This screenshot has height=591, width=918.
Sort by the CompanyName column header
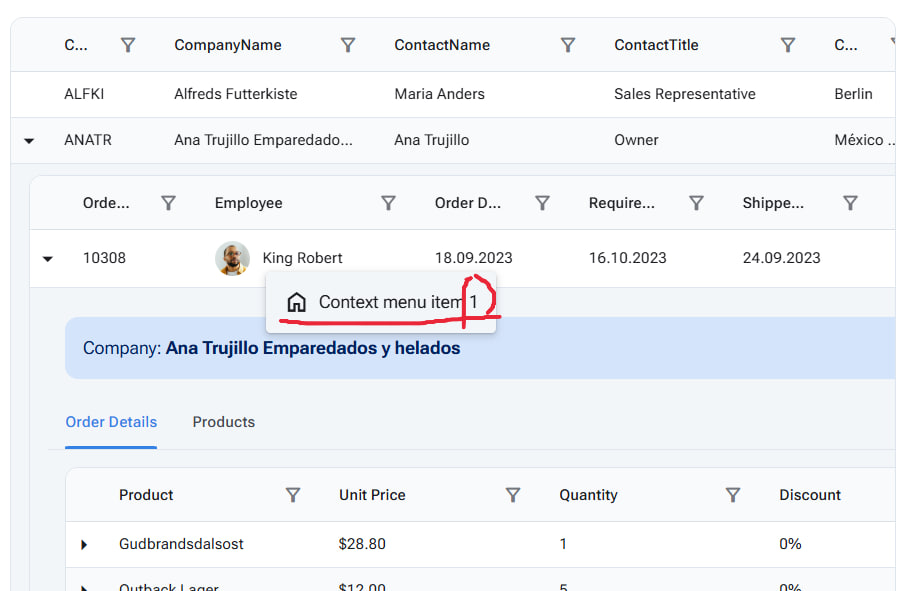(x=228, y=45)
